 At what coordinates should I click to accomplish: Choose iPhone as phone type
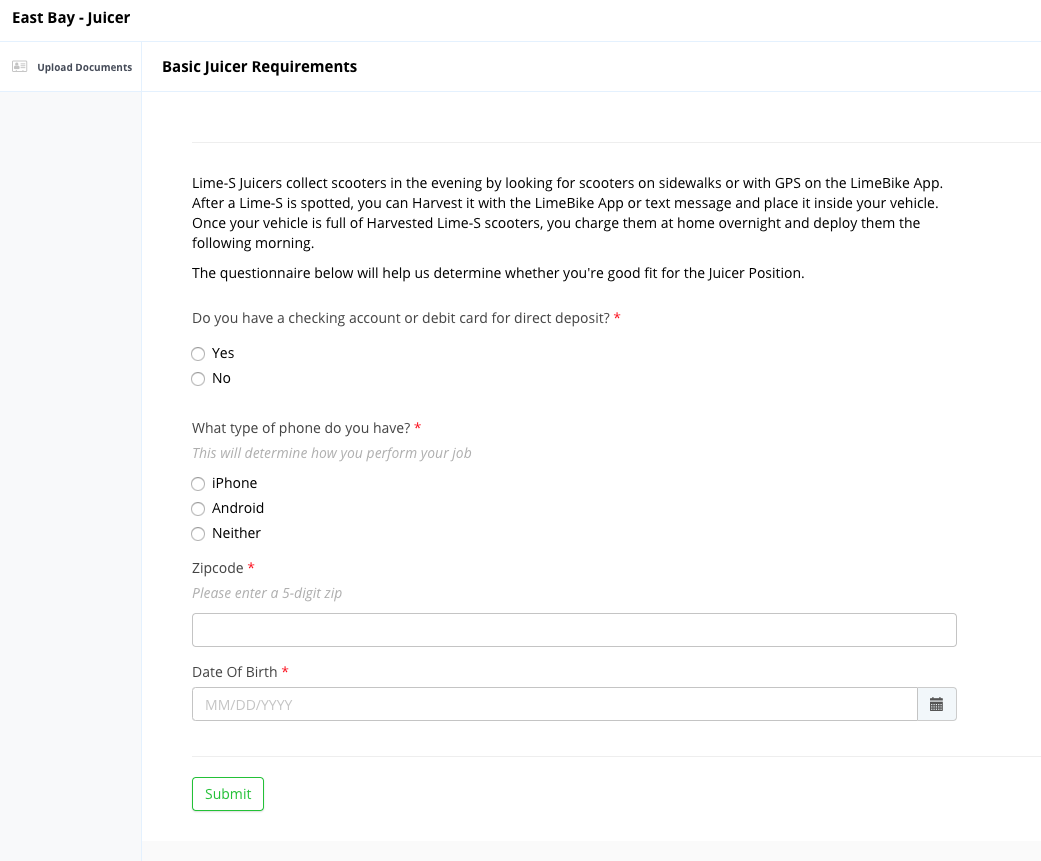coord(198,484)
